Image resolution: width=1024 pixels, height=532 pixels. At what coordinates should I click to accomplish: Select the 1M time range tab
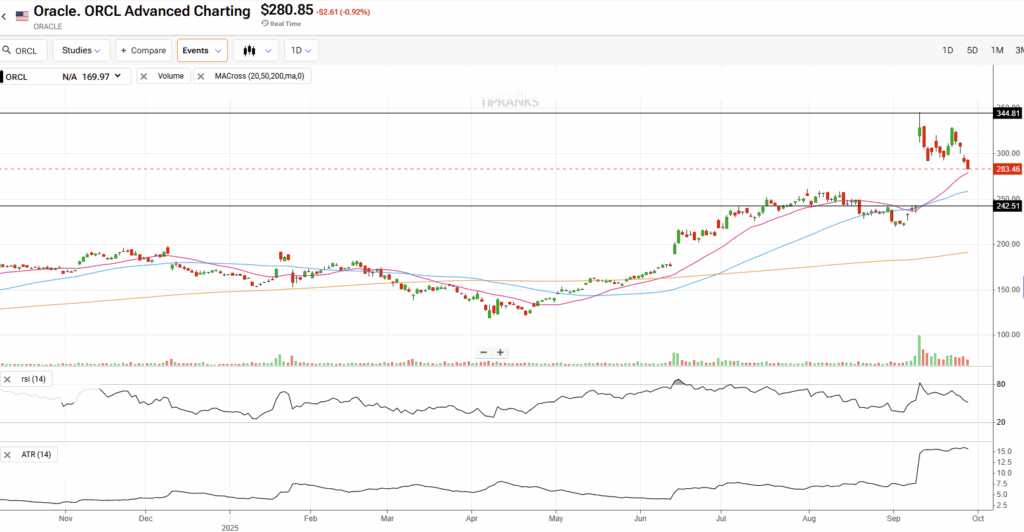pos(997,50)
